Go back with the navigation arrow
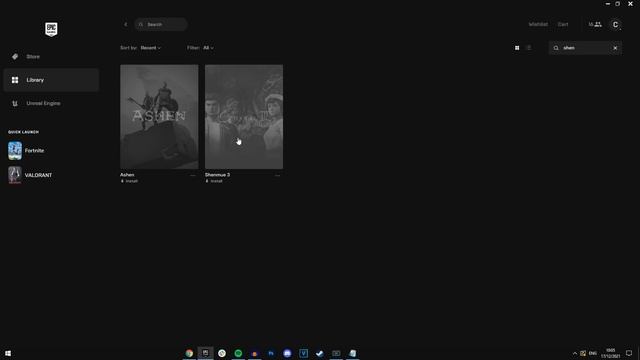 (x=126, y=24)
